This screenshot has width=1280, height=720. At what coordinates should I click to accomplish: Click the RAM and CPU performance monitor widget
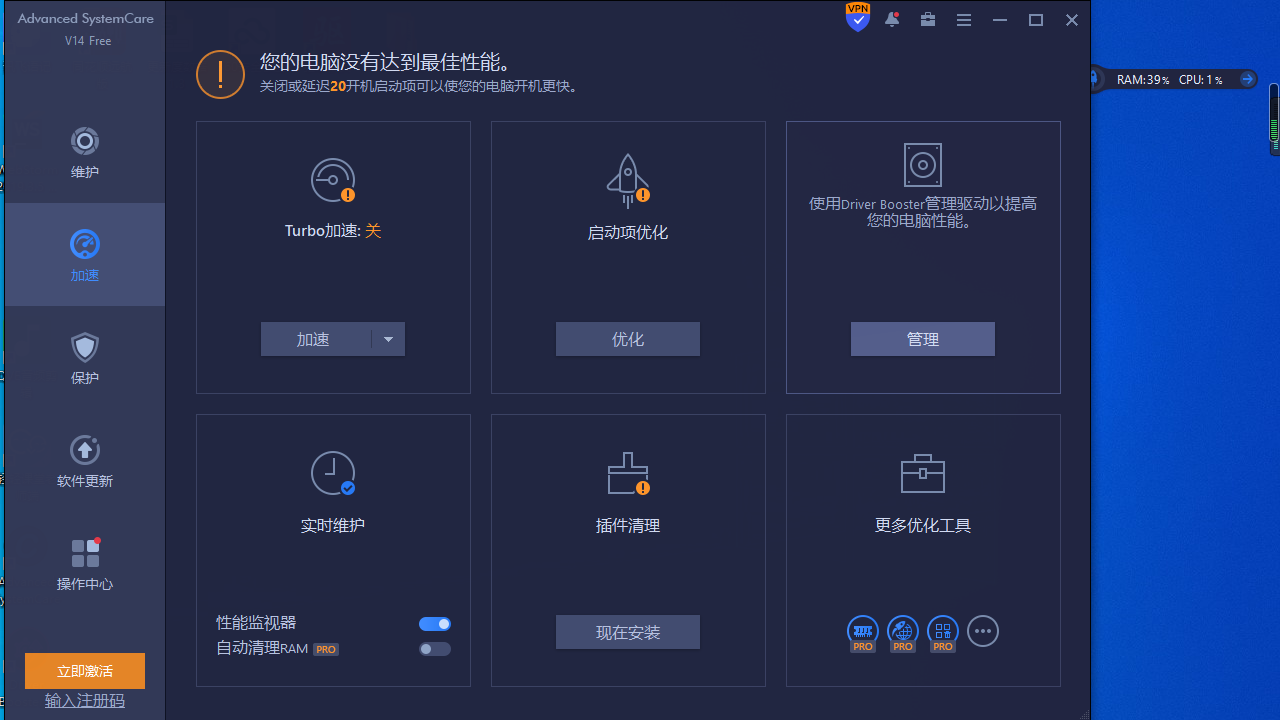pyautogui.click(x=1170, y=79)
